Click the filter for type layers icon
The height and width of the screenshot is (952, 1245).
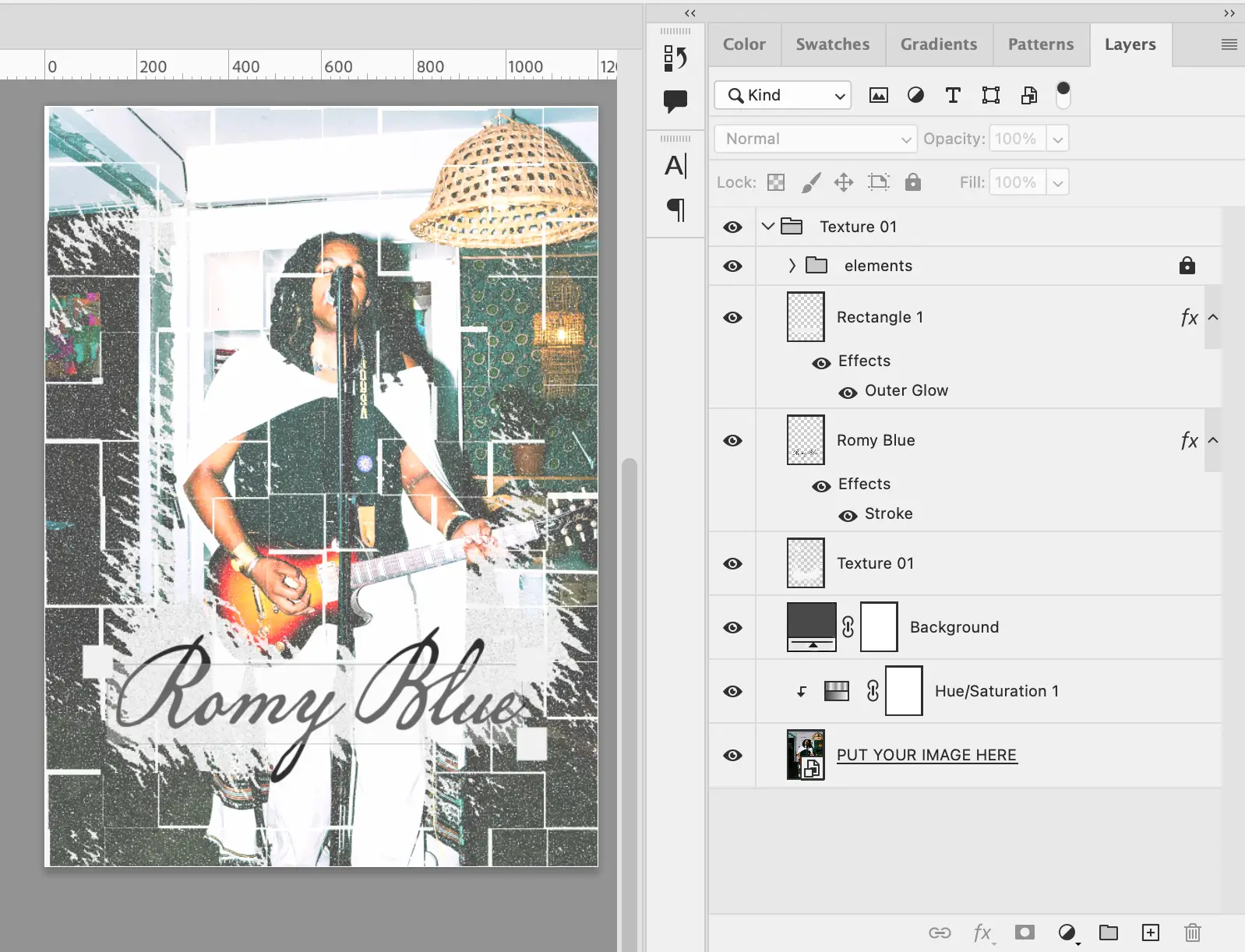(953, 95)
